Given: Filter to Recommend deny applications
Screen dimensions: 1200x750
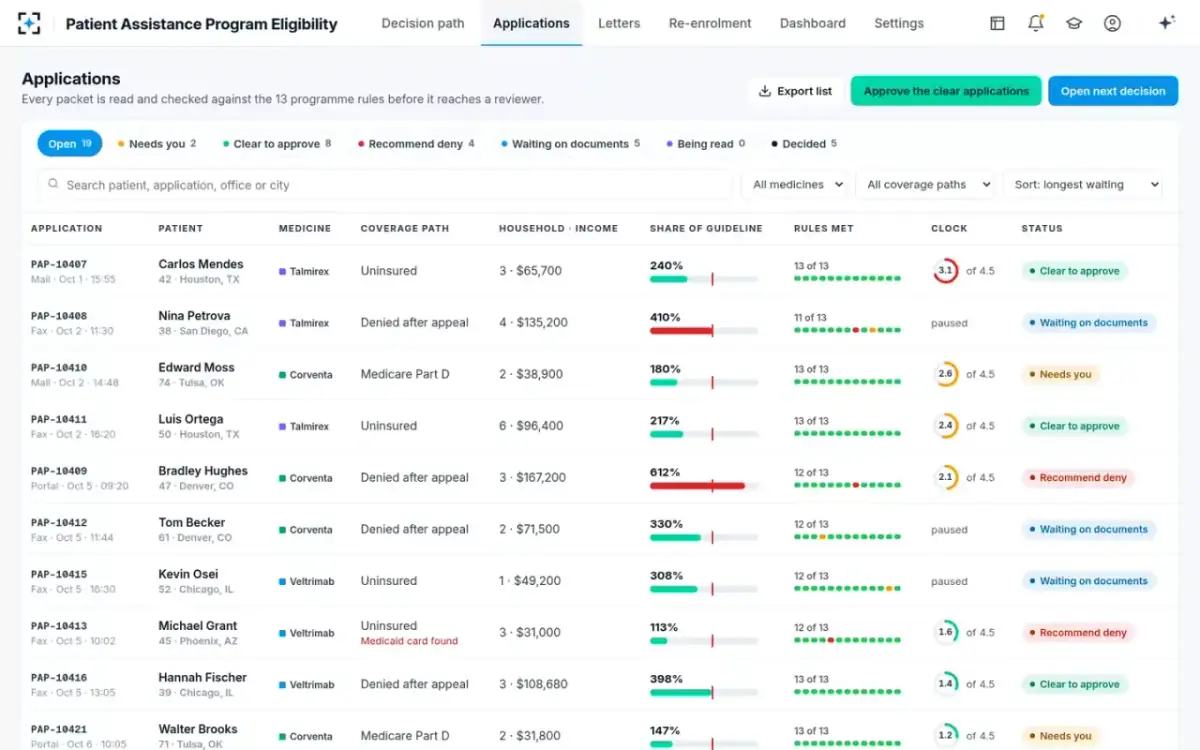Looking at the screenshot, I should coord(416,144).
